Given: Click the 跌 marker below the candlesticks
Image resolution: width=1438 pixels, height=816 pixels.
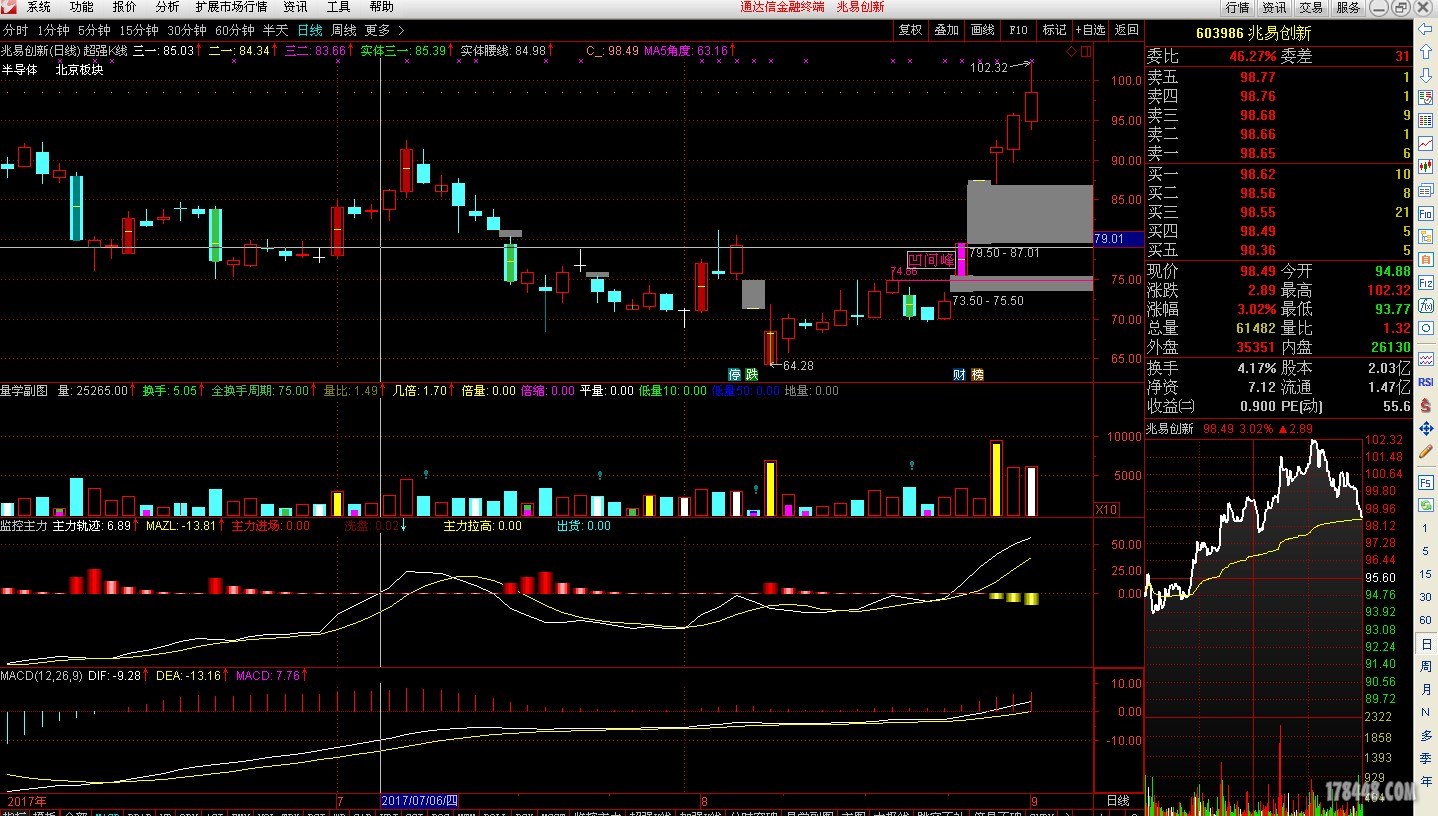Looking at the screenshot, I should 751,375.
